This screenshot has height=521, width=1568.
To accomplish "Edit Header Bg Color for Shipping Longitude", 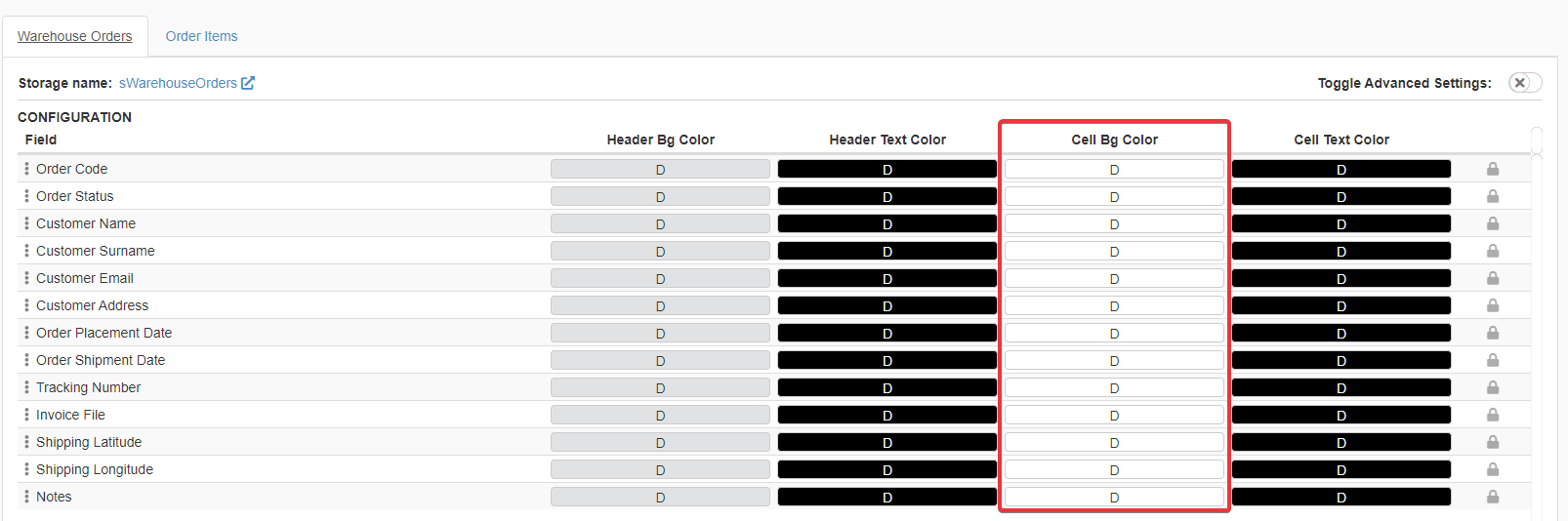I will 660,469.
